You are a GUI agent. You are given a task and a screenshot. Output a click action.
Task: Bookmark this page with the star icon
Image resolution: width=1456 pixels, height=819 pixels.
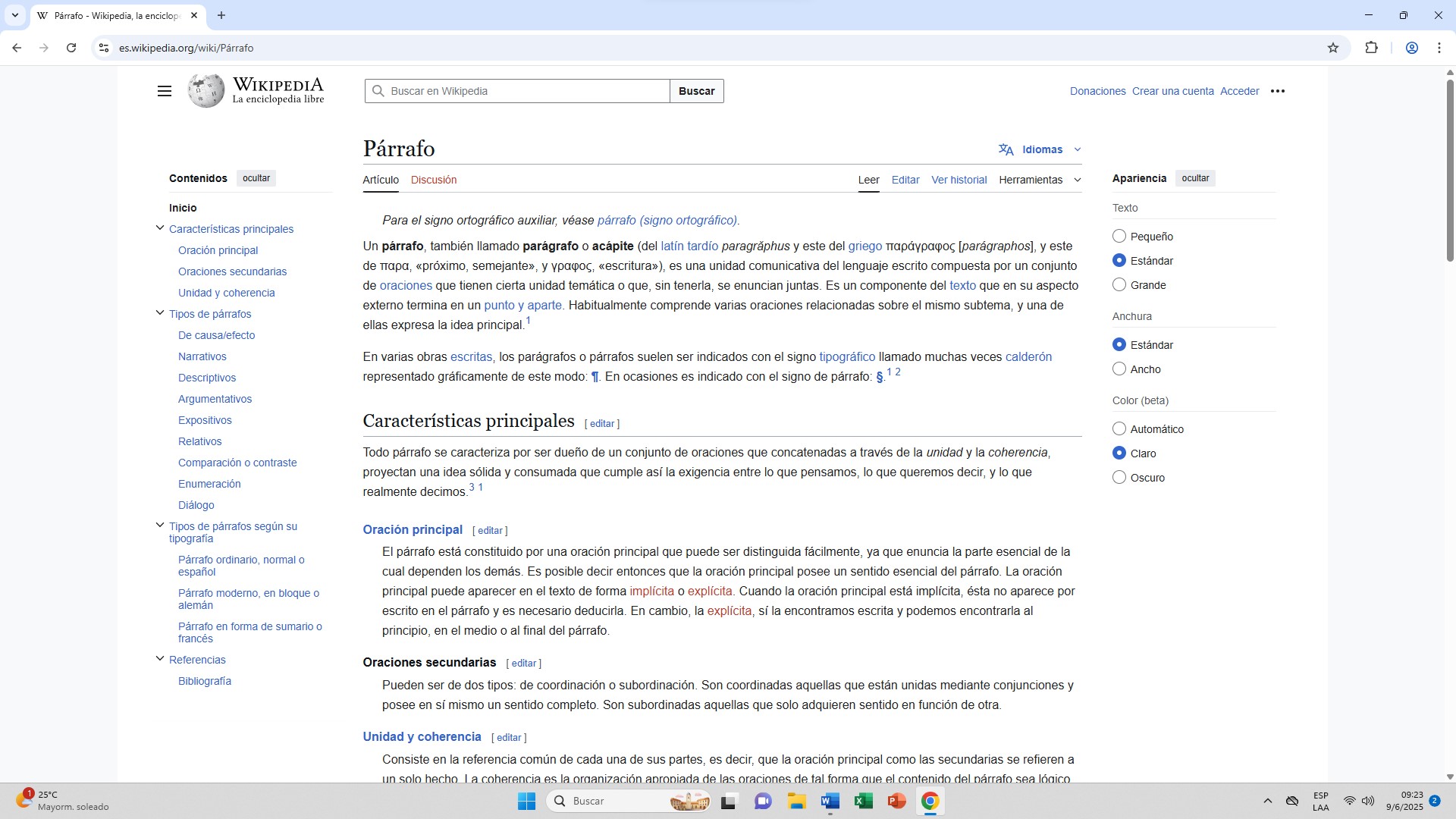tap(1333, 48)
